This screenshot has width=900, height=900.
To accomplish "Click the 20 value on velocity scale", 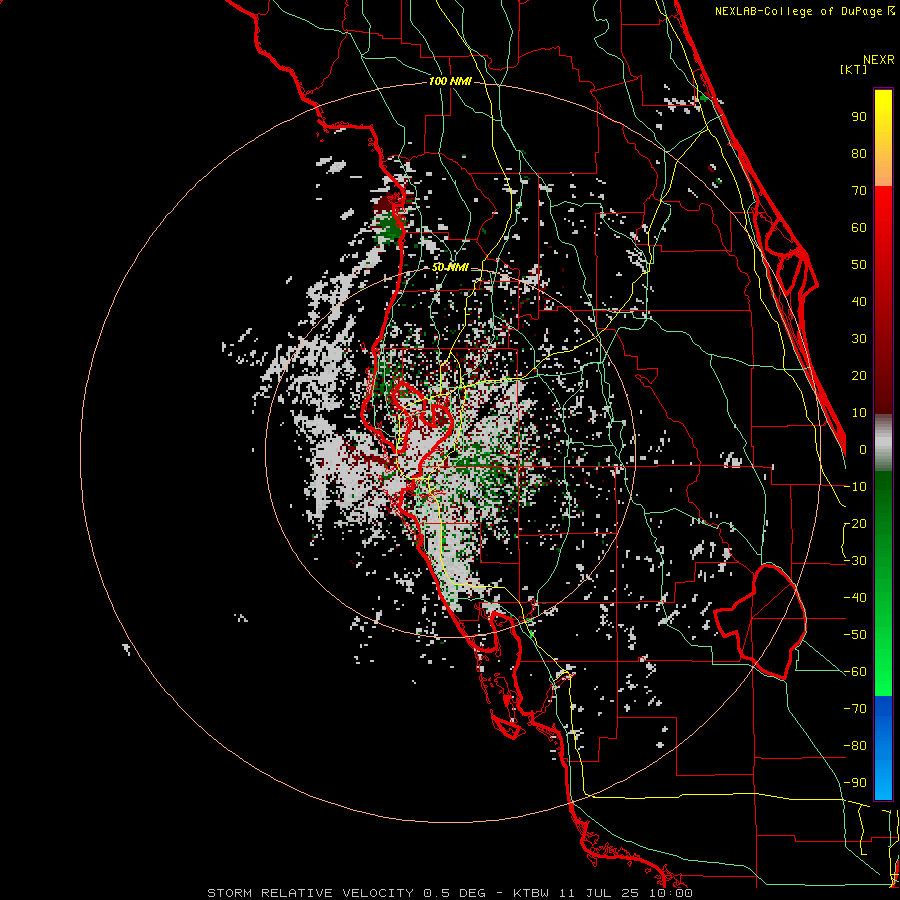I will (x=859, y=376).
